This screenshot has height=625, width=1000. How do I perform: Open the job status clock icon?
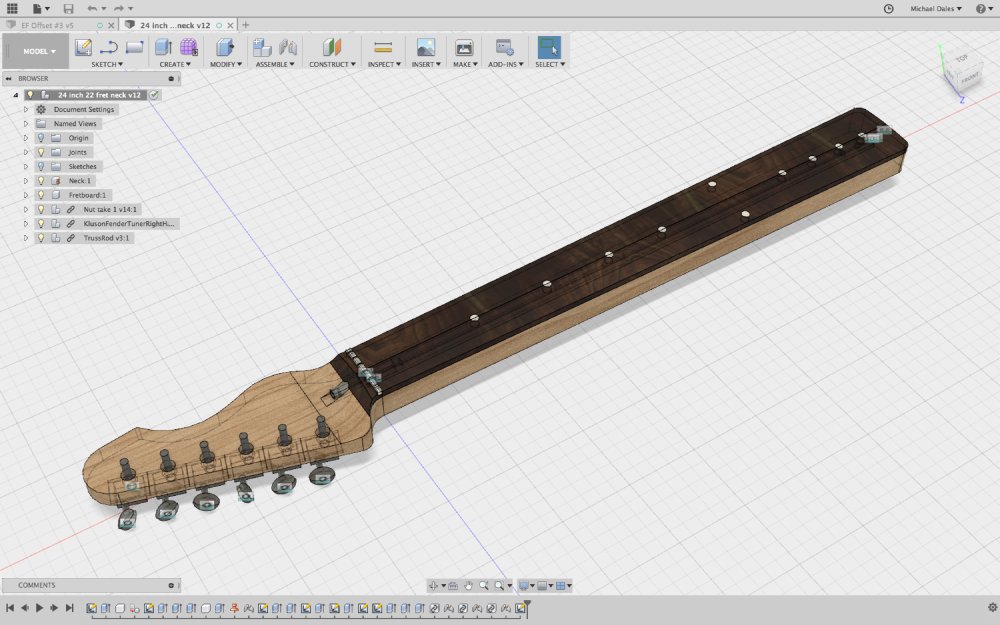point(888,8)
